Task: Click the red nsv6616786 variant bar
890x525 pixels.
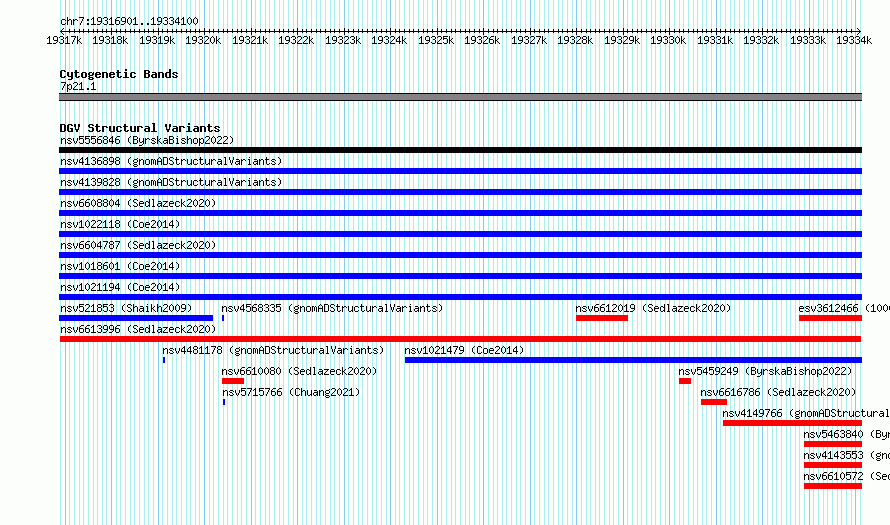Action: (x=714, y=402)
